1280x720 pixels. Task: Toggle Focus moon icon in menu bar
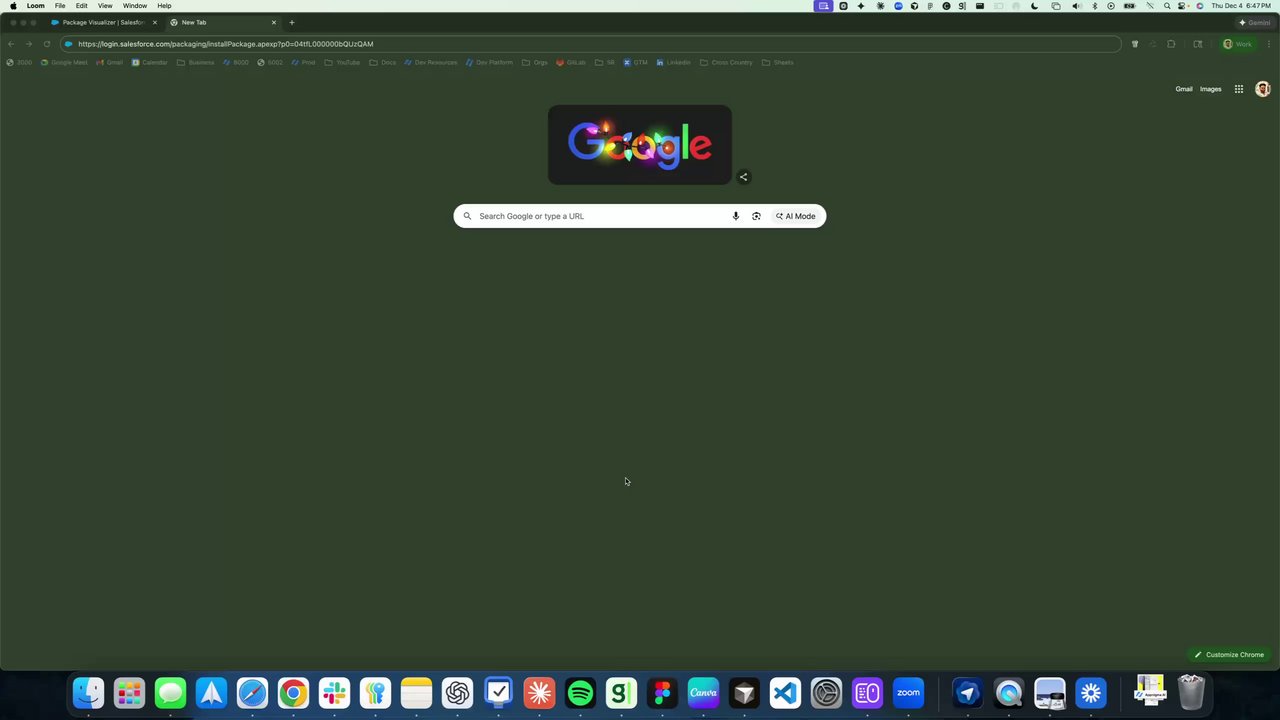click(x=1034, y=6)
